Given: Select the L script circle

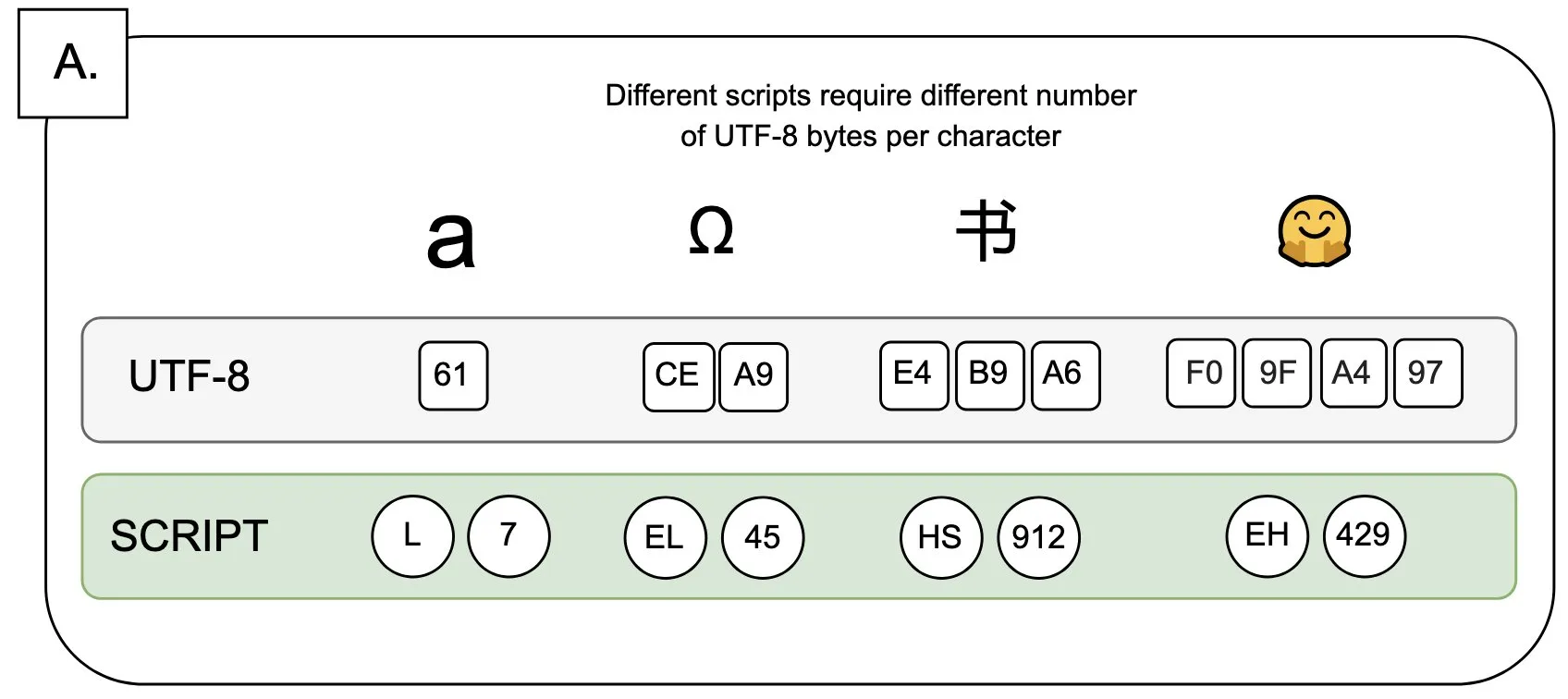Looking at the screenshot, I should click(x=412, y=536).
